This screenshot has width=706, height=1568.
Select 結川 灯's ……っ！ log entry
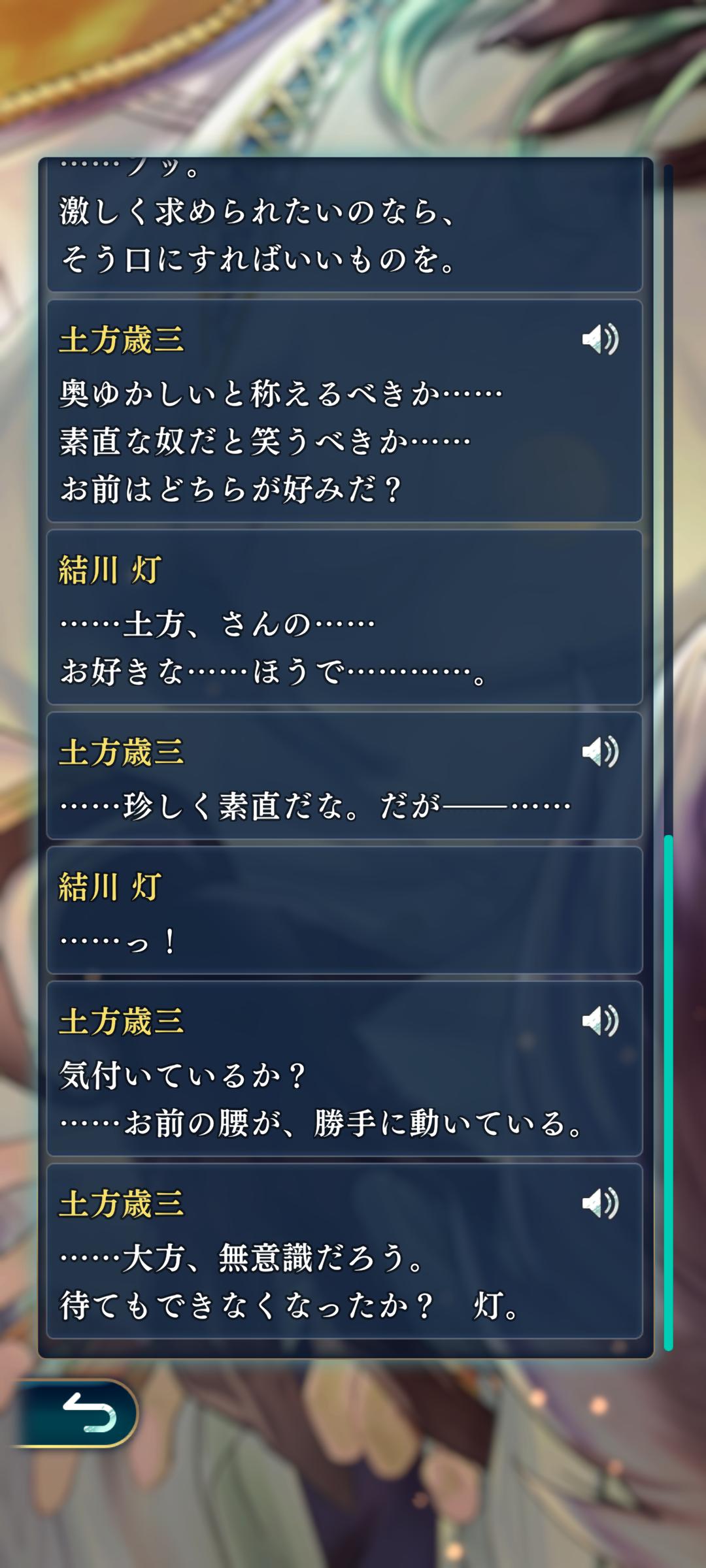345,910
